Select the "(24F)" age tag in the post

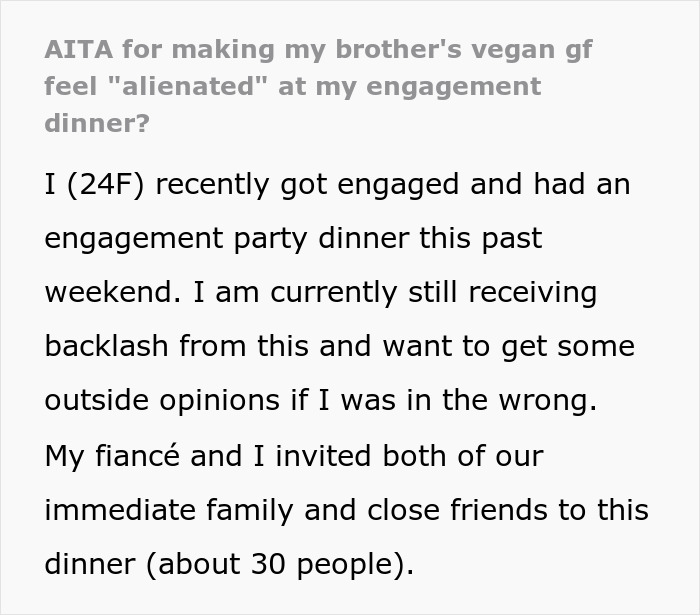click(x=109, y=185)
